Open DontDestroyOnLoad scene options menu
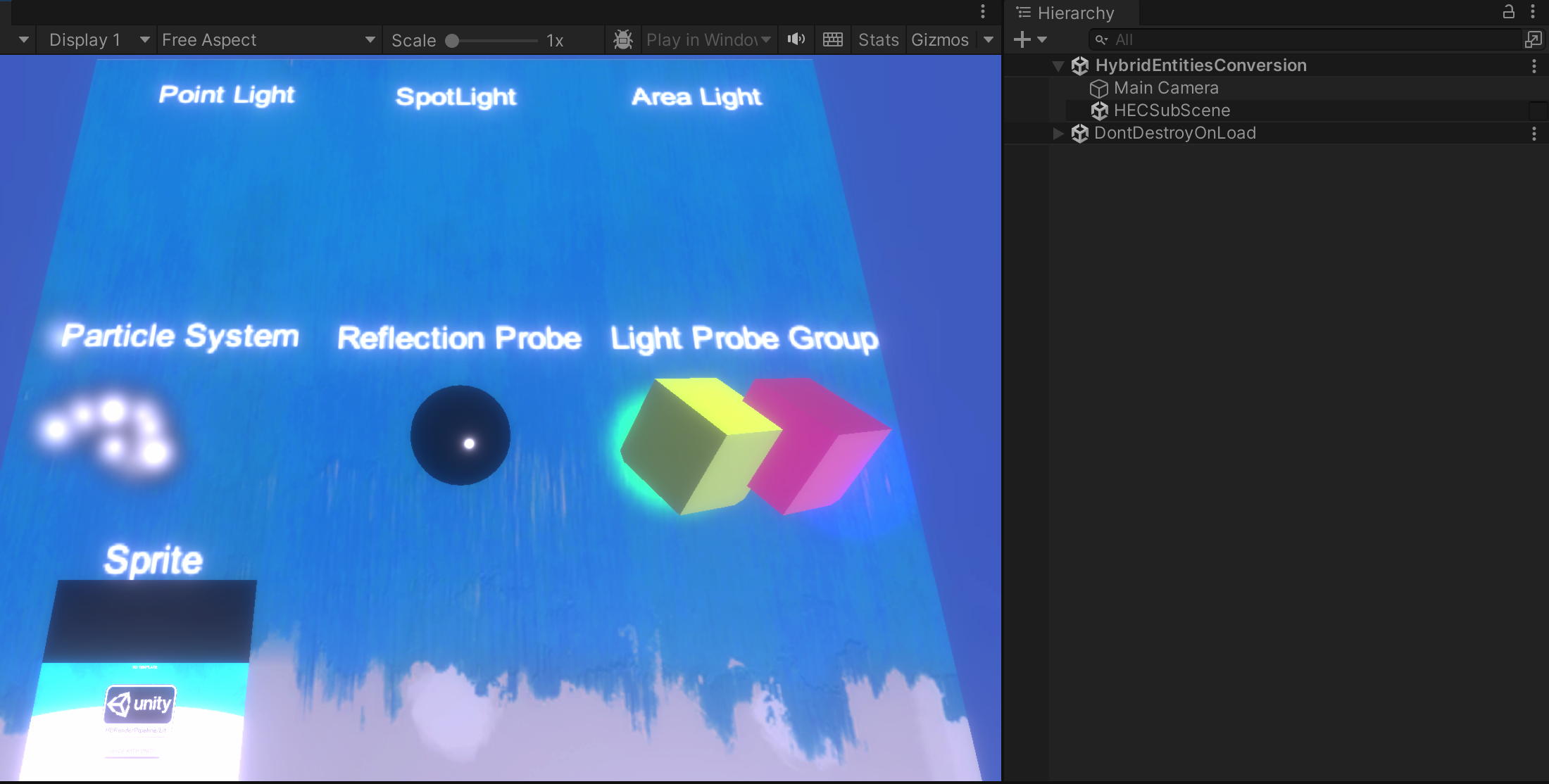The width and height of the screenshot is (1549, 784). click(x=1534, y=134)
